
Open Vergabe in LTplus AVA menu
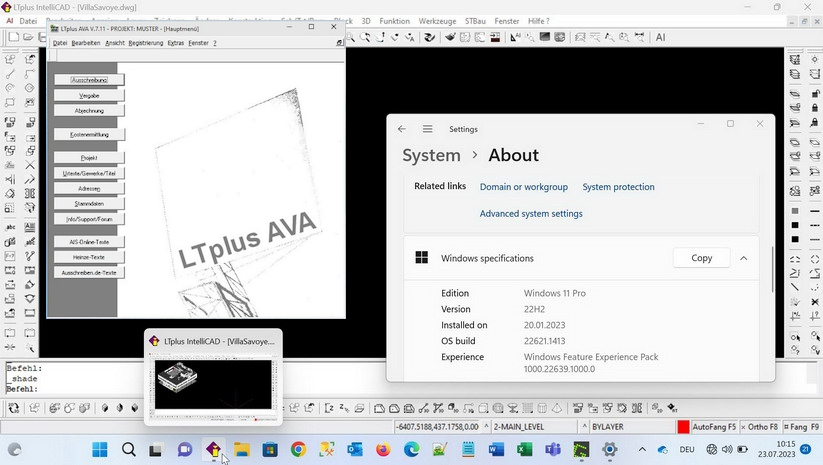(89, 96)
